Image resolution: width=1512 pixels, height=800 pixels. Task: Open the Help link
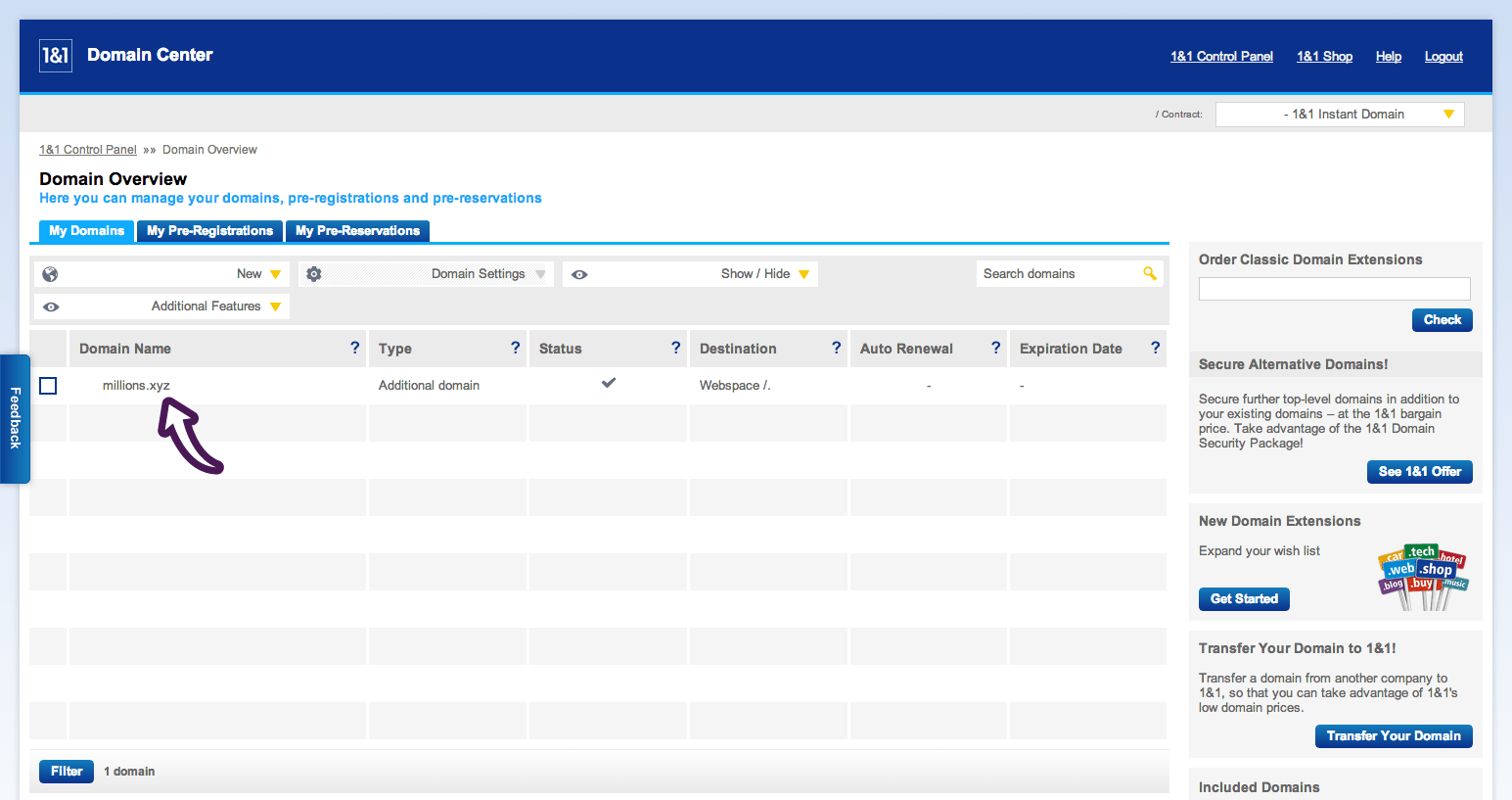(x=1388, y=57)
